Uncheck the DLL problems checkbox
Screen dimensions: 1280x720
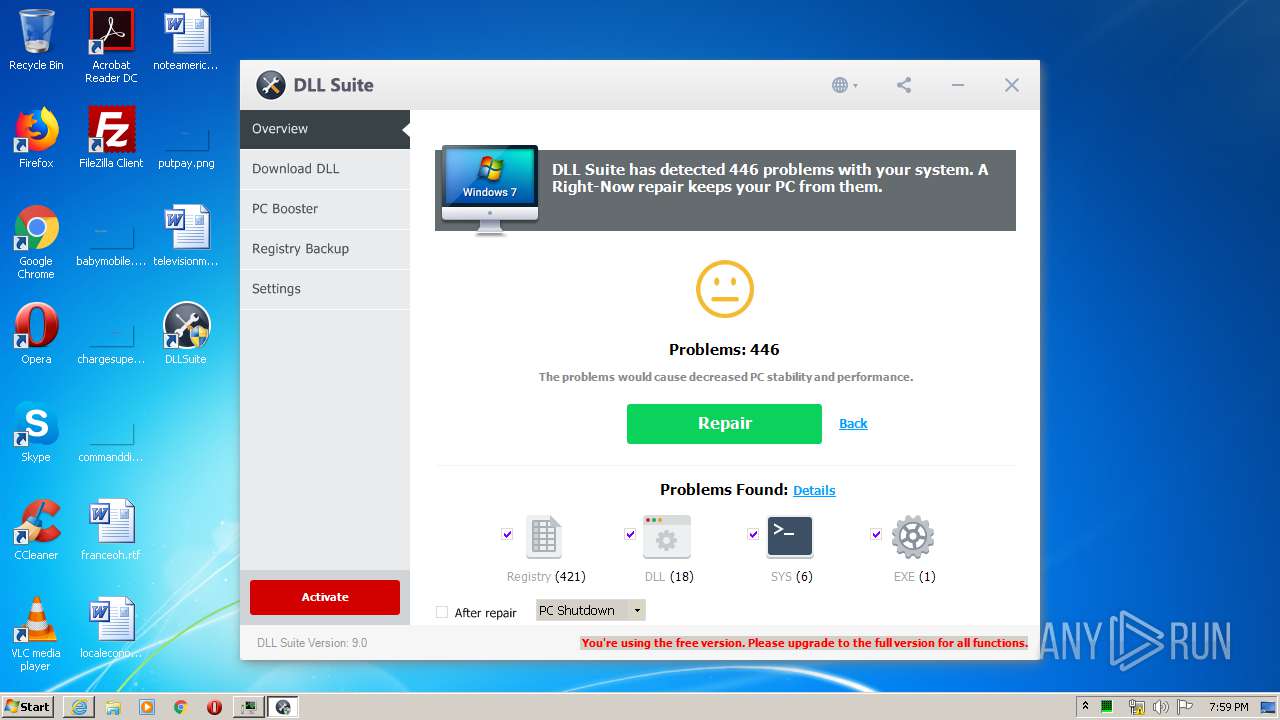point(630,534)
